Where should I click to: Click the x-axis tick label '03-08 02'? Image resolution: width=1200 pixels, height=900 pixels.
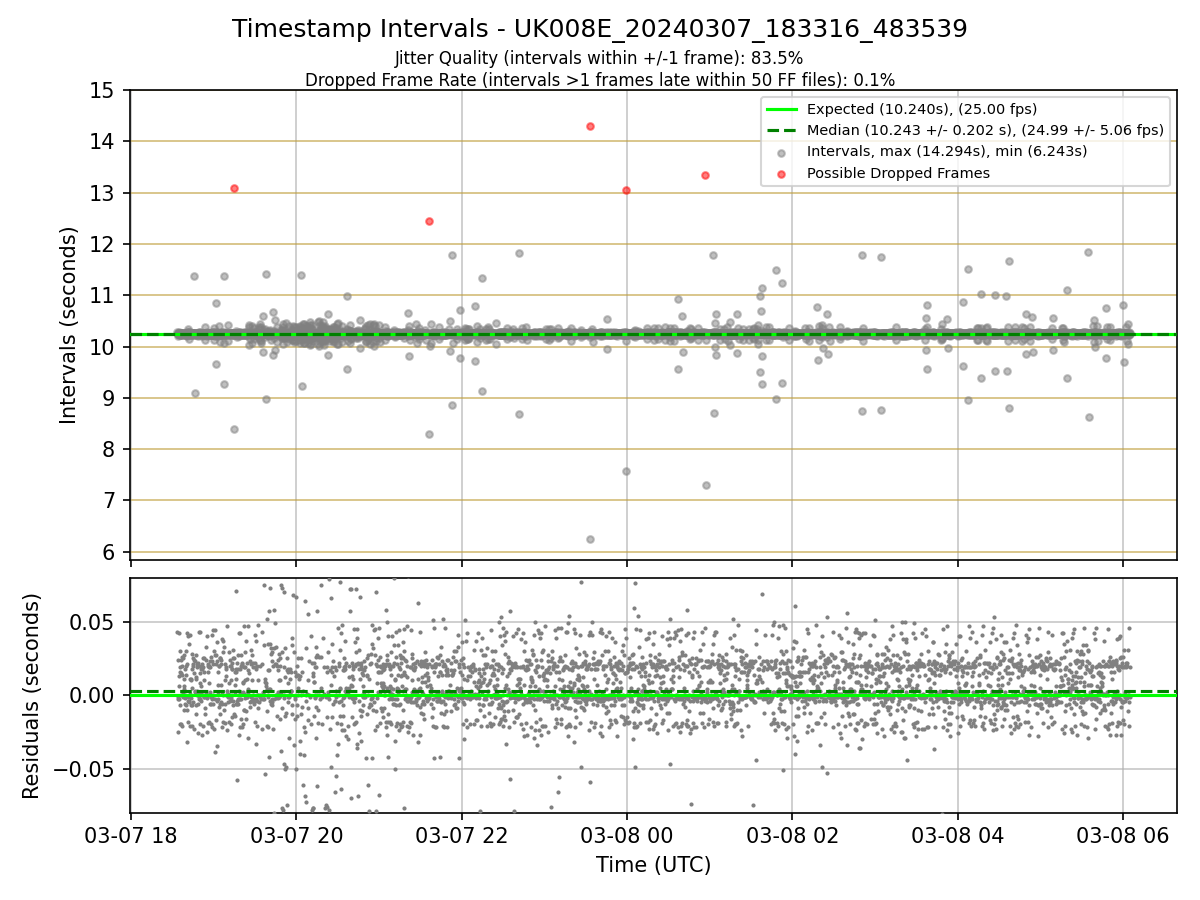click(792, 834)
